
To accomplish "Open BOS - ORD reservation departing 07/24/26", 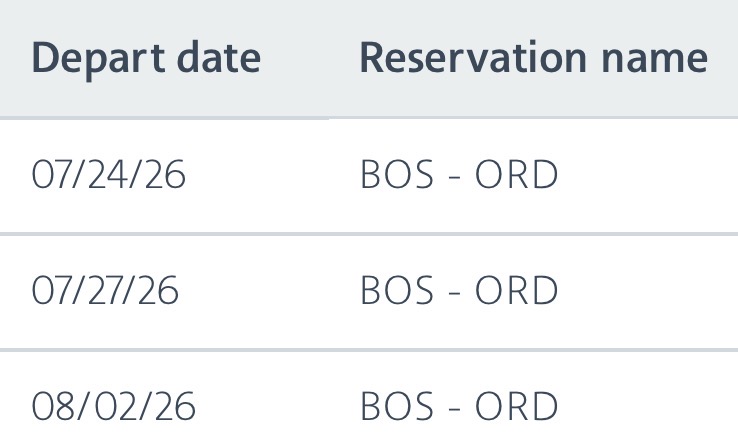I will click(458, 176).
